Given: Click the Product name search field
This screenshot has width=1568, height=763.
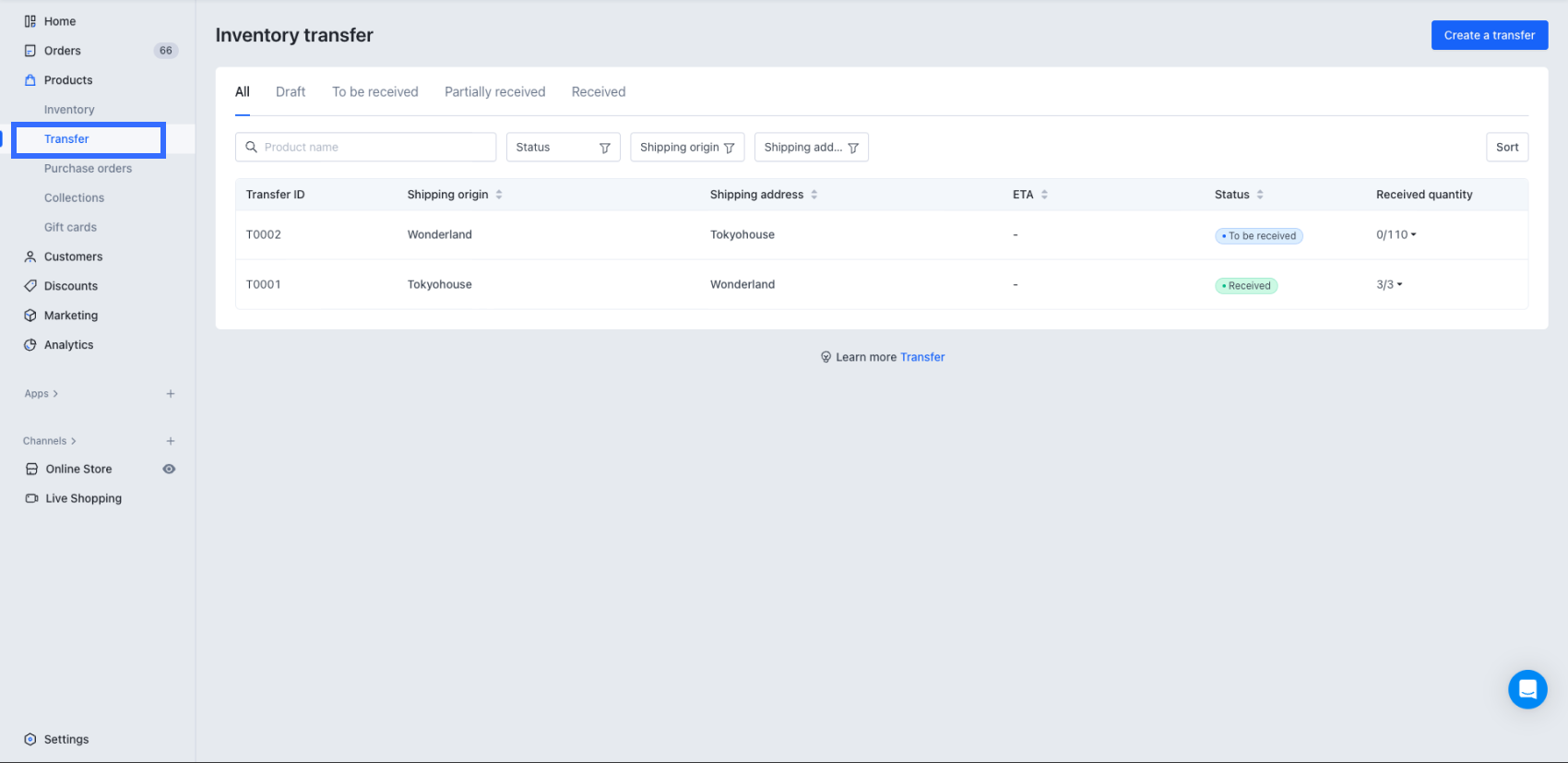Looking at the screenshot, I should 374,148.
